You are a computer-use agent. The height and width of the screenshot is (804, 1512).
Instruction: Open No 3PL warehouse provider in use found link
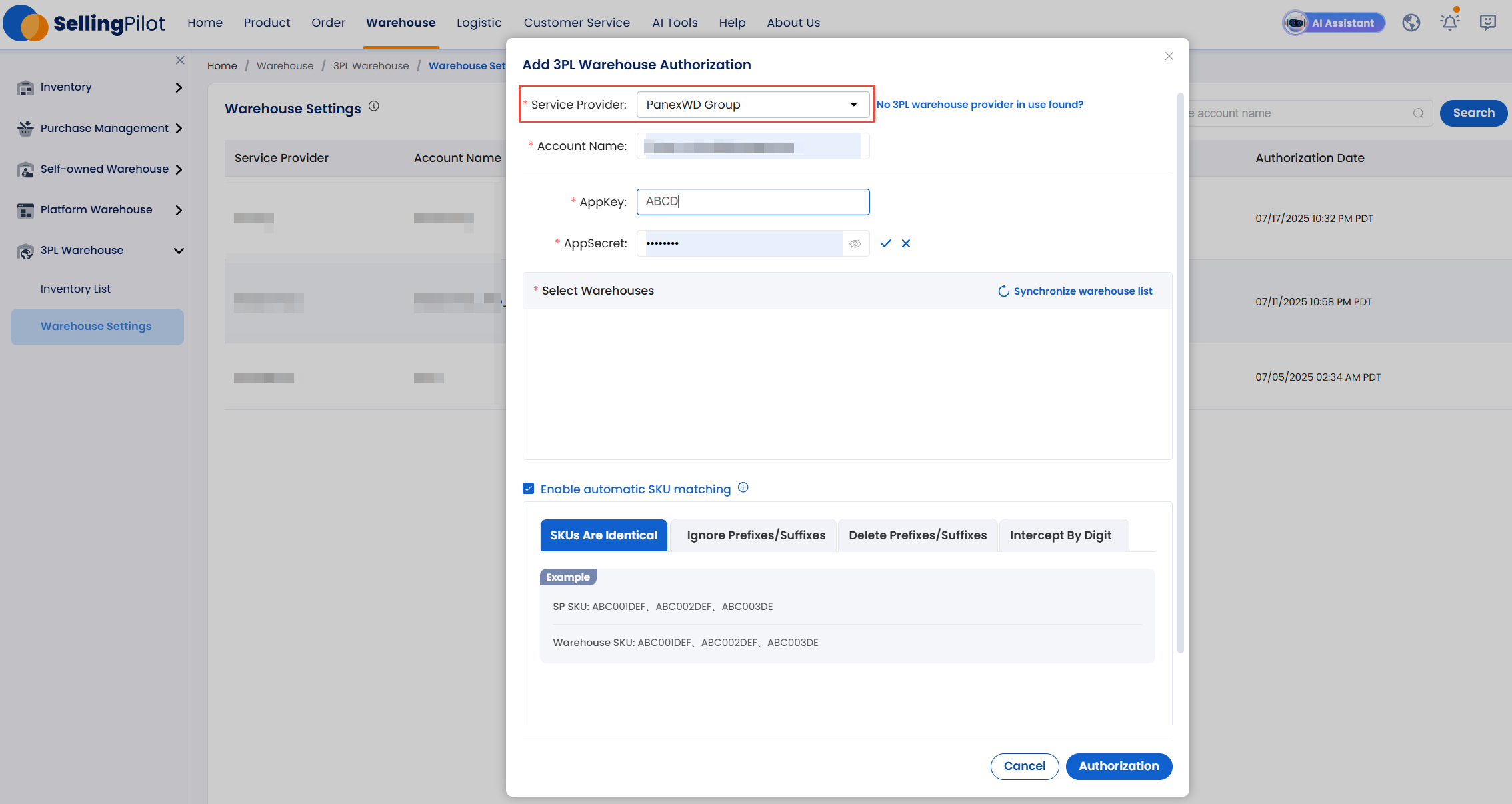979,105
